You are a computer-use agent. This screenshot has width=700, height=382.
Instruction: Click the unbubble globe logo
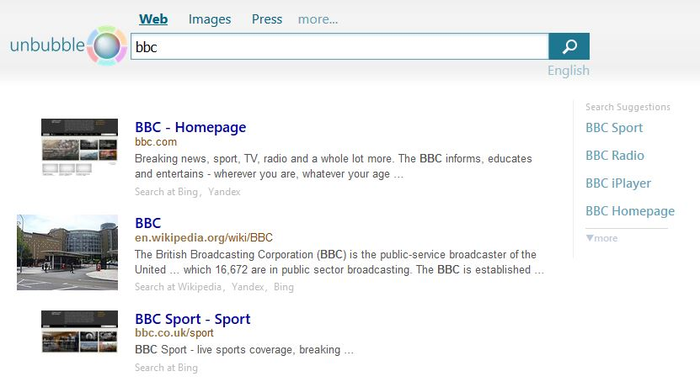(x=107, y=46)
